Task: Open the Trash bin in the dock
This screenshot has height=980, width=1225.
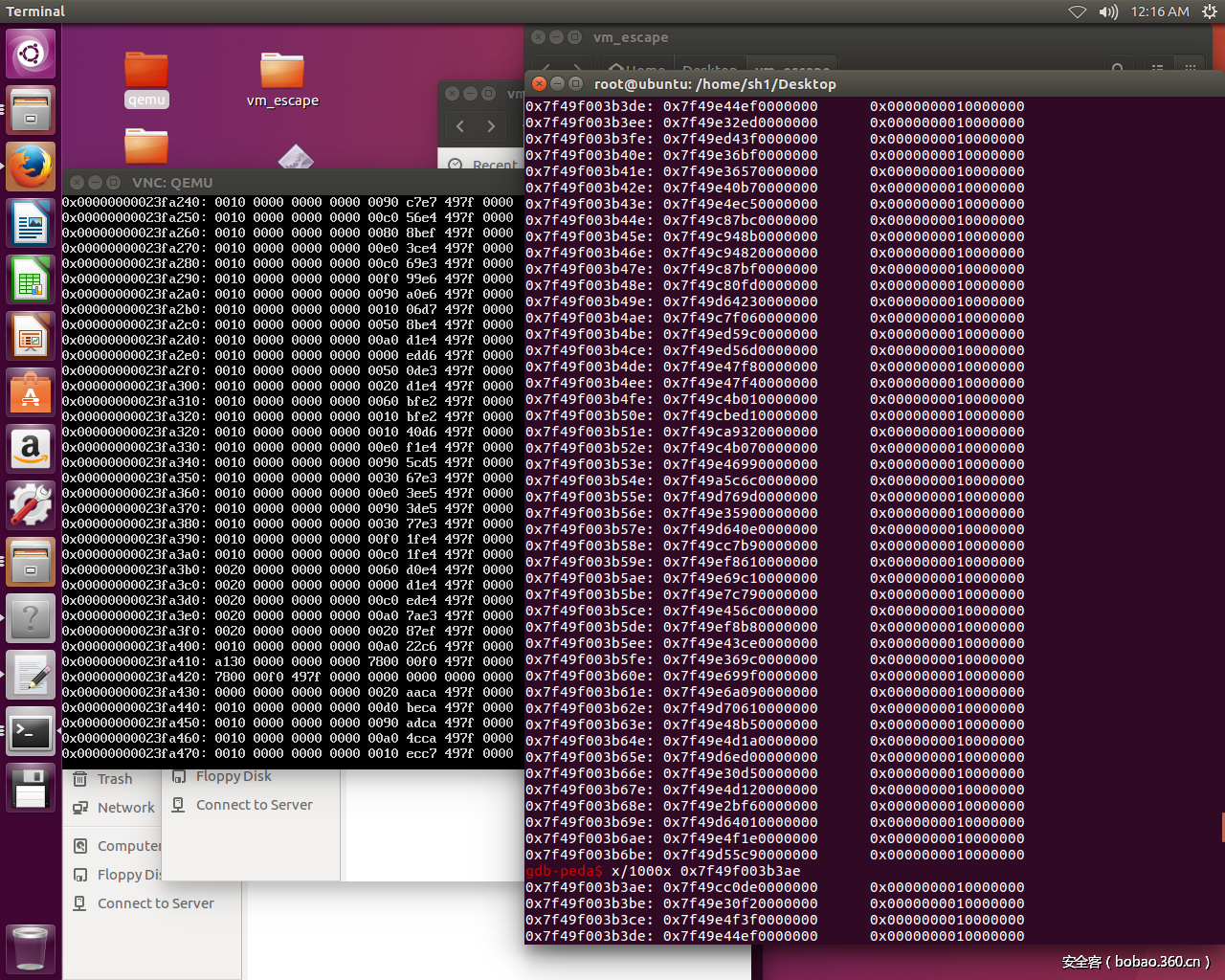Action: (31, 949)
